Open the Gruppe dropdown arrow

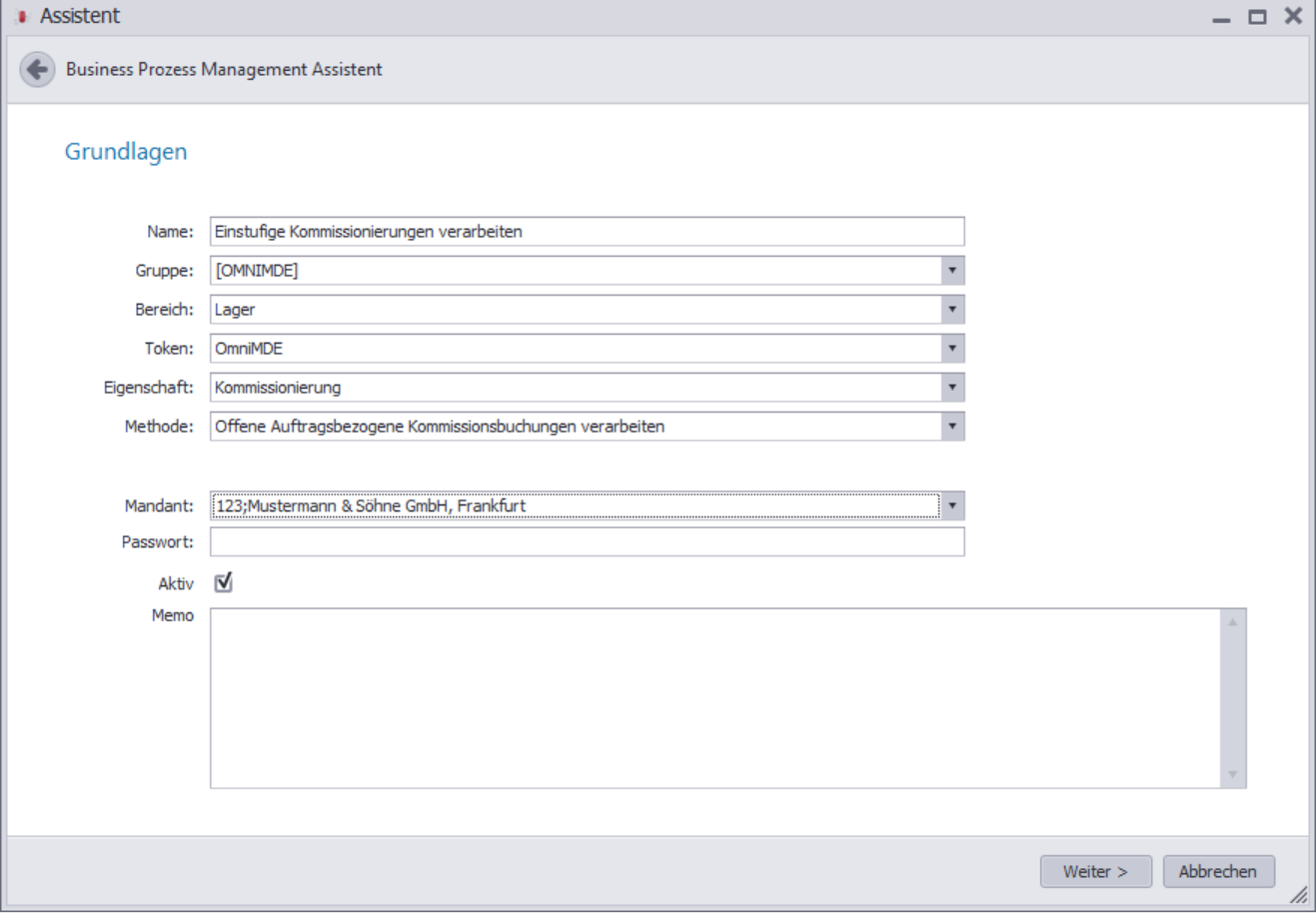[x=952, y=271]
